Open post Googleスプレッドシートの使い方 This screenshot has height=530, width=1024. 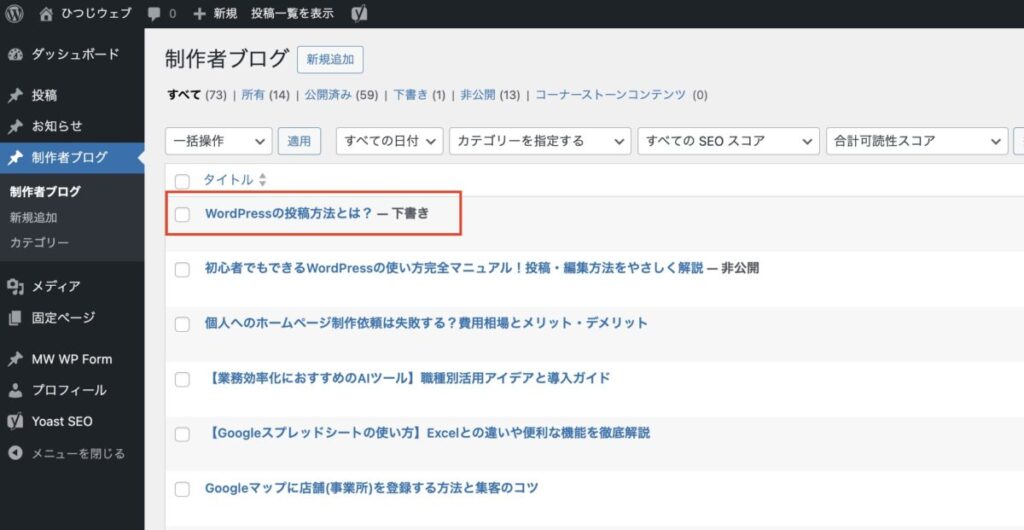pos(428,433)
